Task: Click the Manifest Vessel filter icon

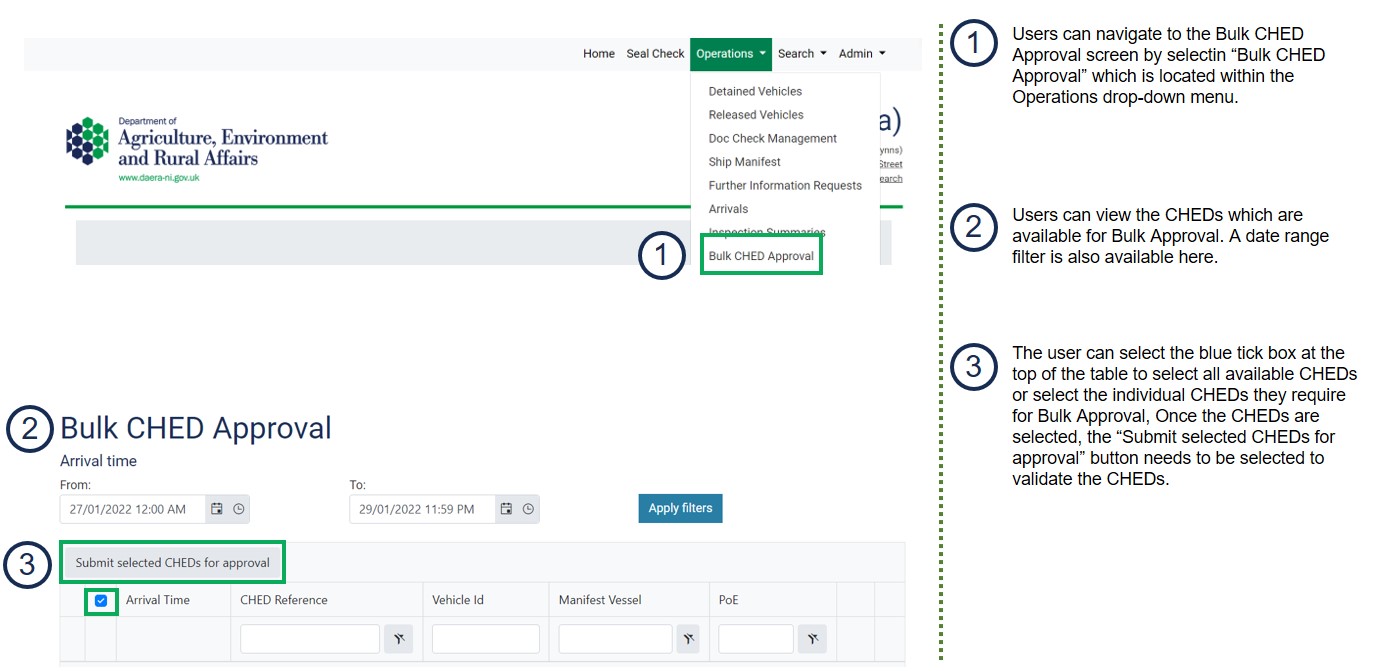Action: (687, 640)
